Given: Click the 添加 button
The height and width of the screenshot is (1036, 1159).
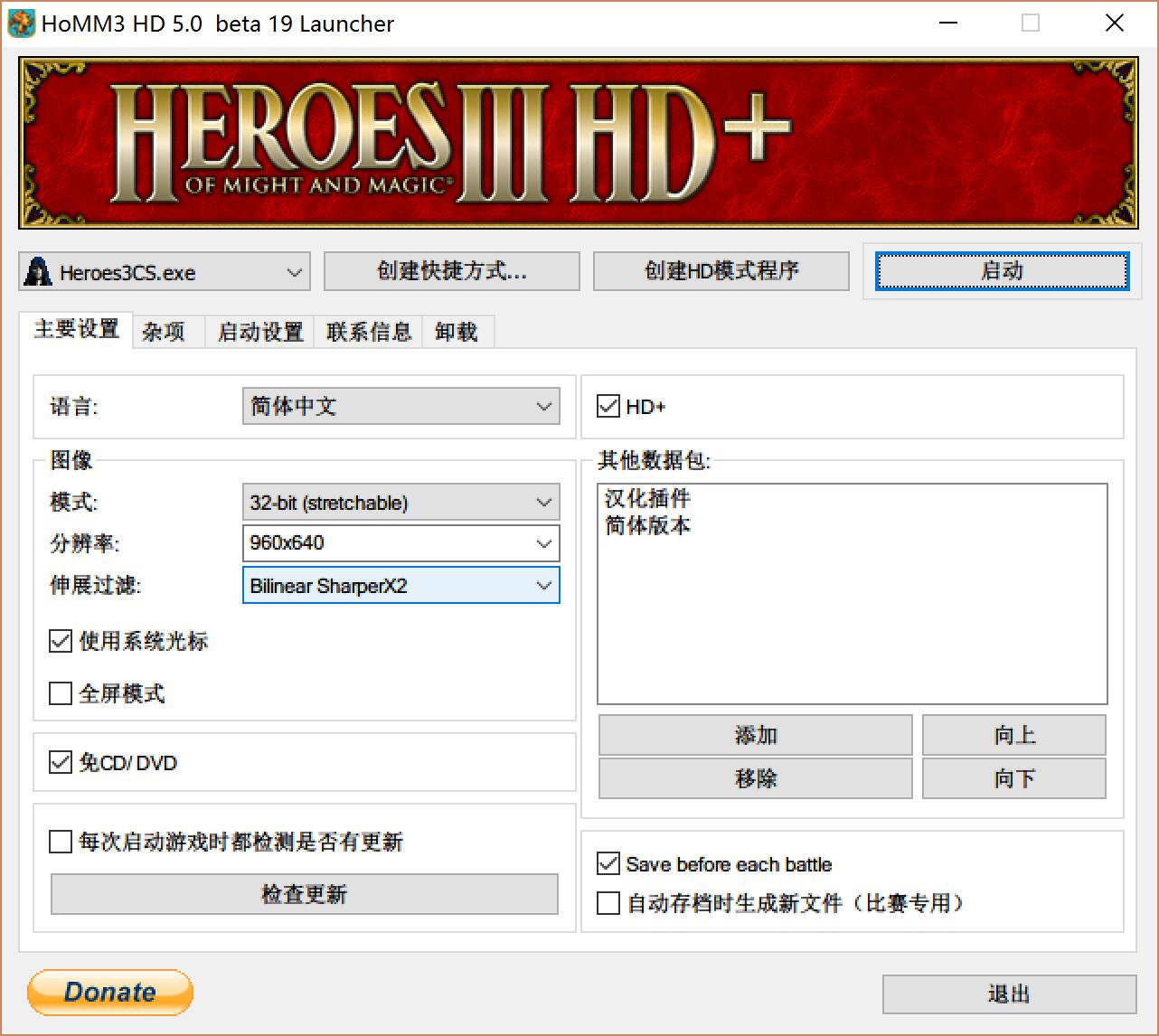Looking at the screenshot, I should click(756, 735).
